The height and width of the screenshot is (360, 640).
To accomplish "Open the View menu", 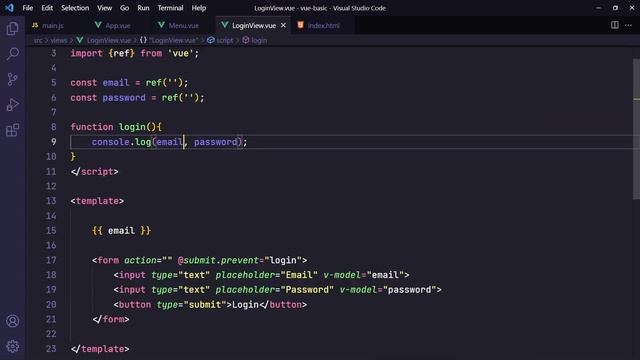I will [104, 8].
